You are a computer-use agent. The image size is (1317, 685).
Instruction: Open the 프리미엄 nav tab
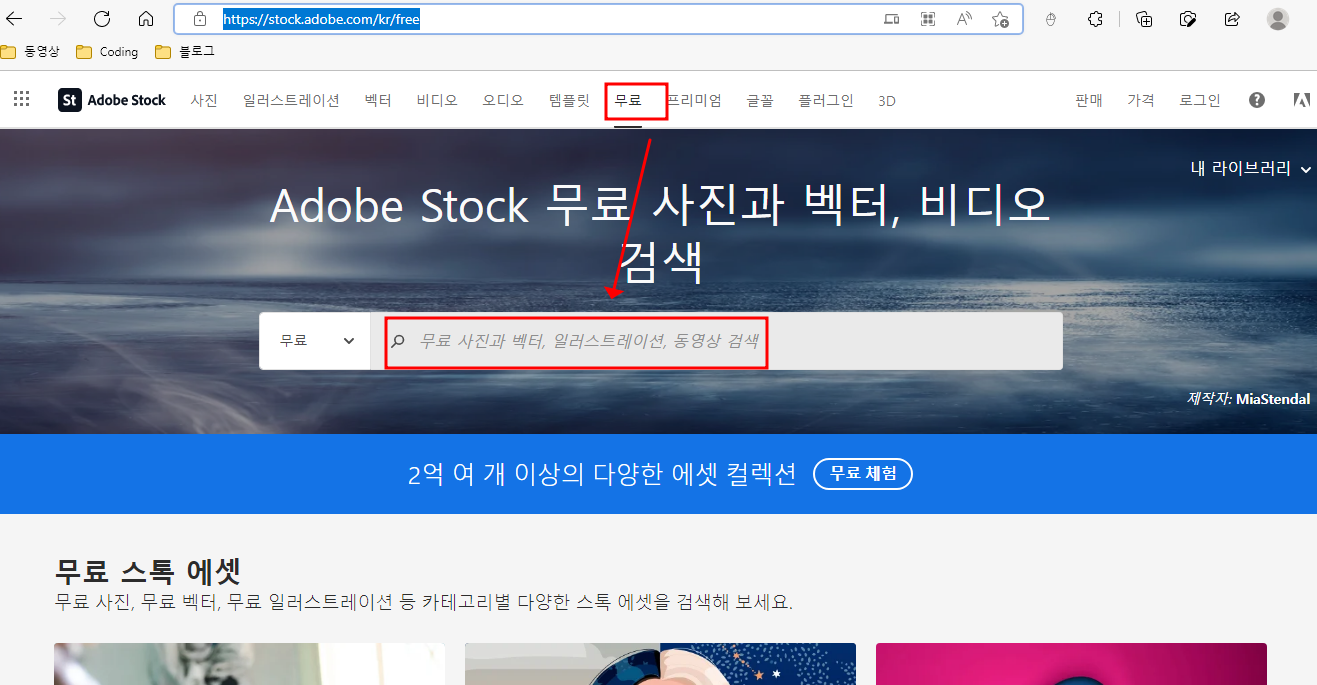pos(693,100)
